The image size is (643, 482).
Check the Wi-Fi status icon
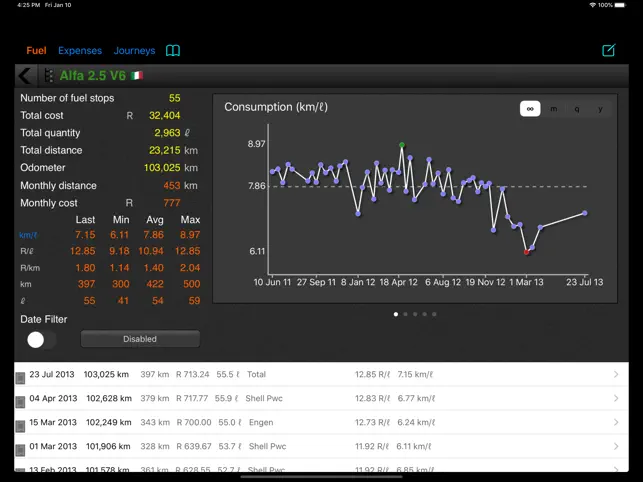pyautogui.click(x=593, y=5)
